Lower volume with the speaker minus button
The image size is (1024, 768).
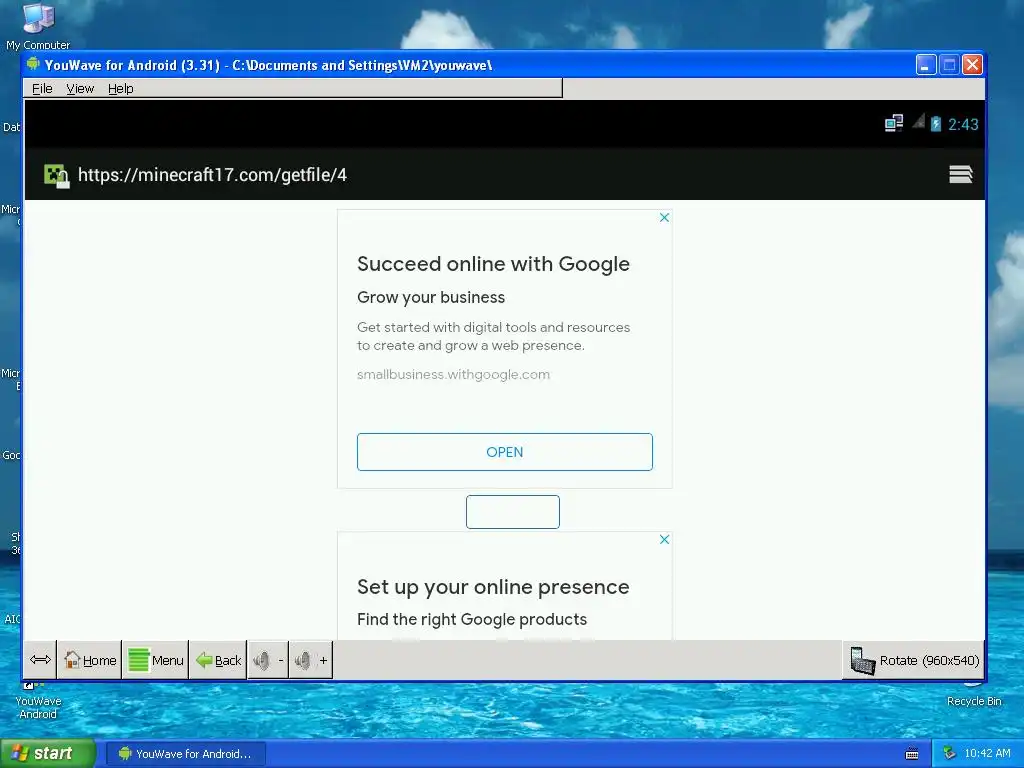268,660
